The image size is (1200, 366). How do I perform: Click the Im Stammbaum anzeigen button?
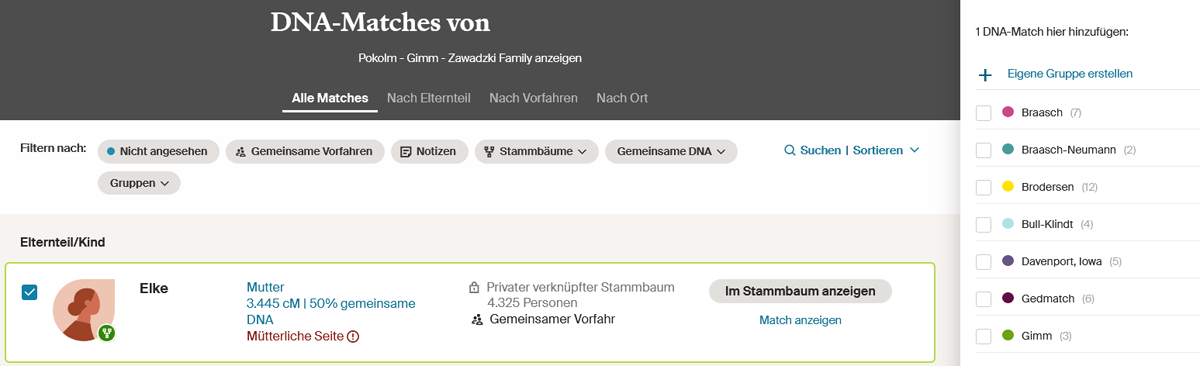[800, 291]
